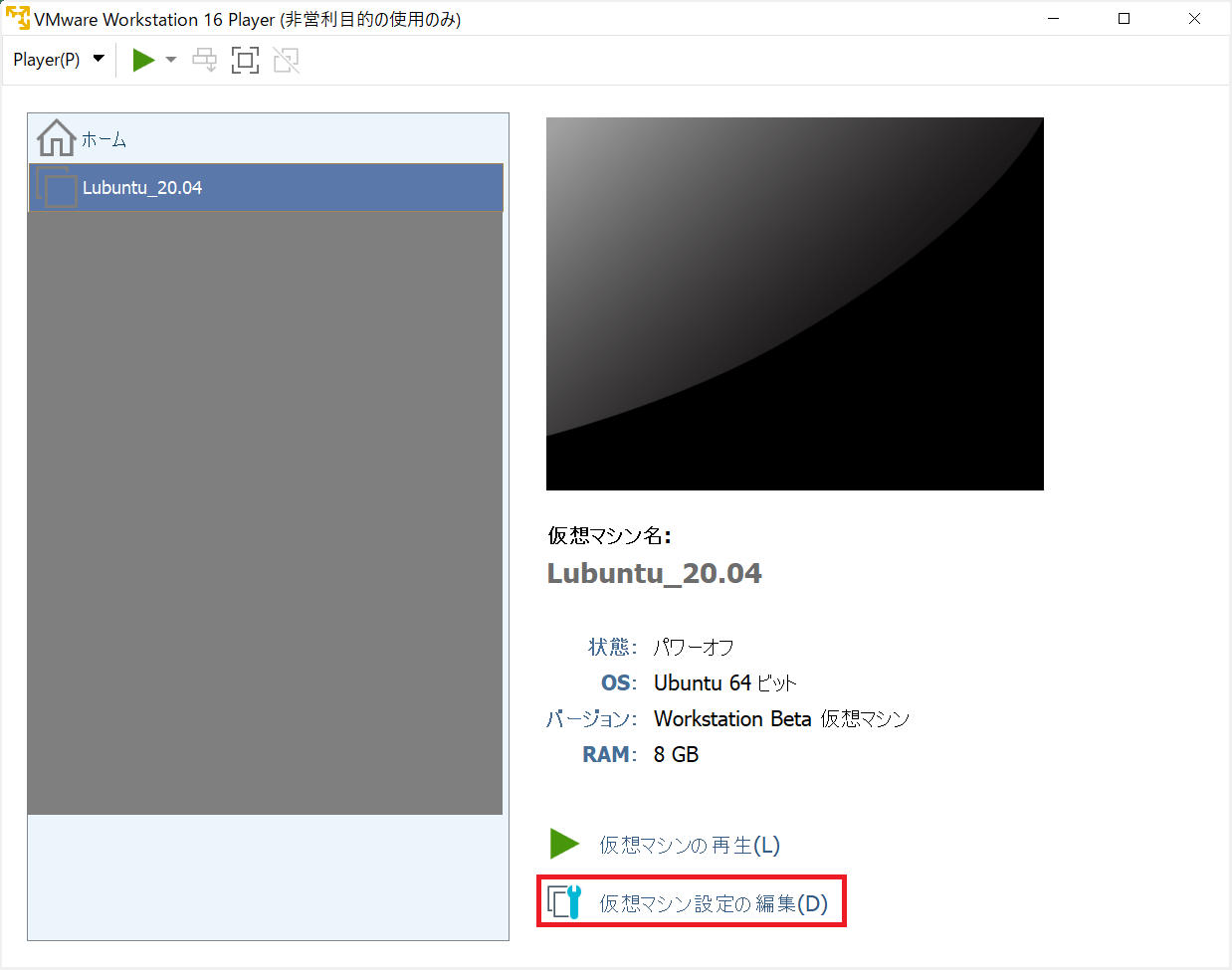Click the green play icon beside 仮想マシンの再生
The image size is (1232, 970).
[x=565, y=844]
